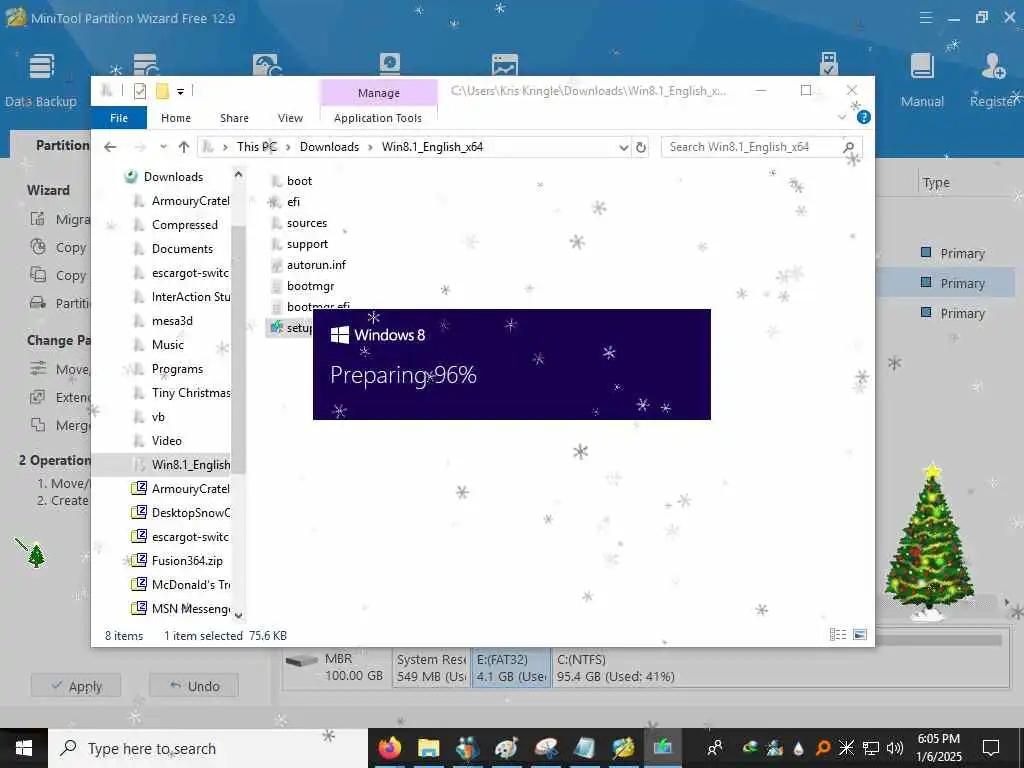Select the Documents folder in navigation pane
The height and width of the screenshot is (768, 1024).
(x=182, y=249)
